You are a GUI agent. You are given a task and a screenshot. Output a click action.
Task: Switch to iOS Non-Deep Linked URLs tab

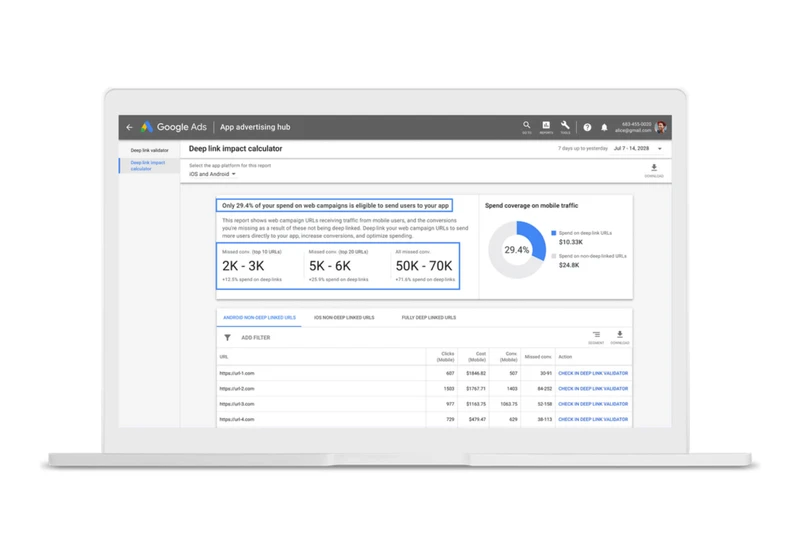(x=344, y=318)
